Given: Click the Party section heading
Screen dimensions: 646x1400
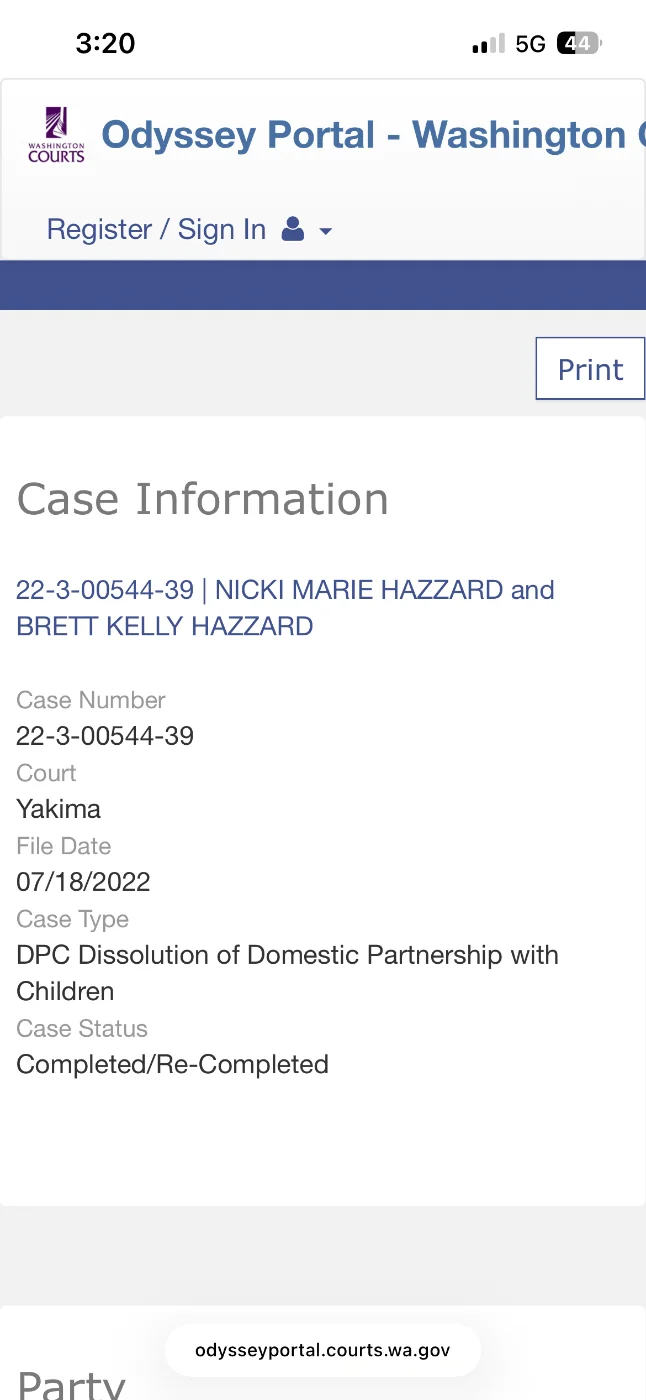Looking at the screenshot, I should (72, 1383).
